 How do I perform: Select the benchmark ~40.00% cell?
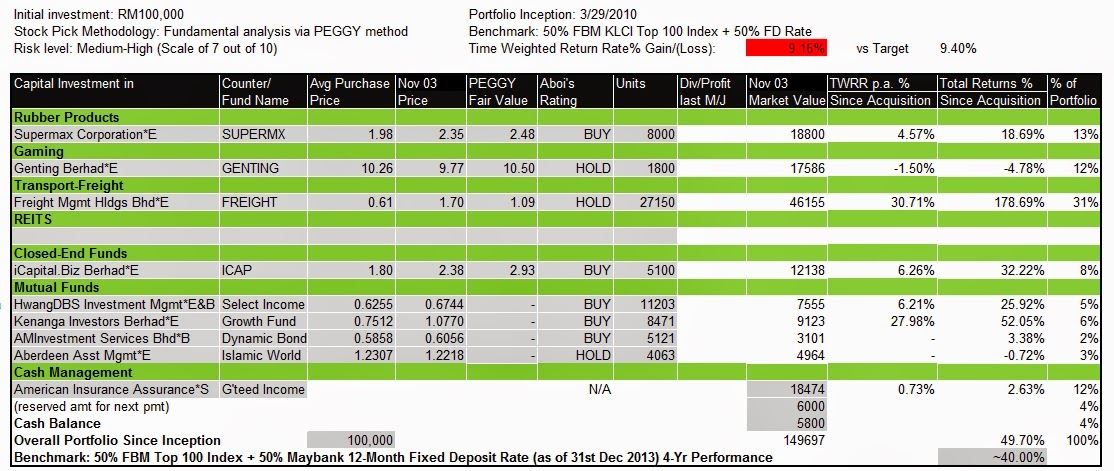[993, 458]
